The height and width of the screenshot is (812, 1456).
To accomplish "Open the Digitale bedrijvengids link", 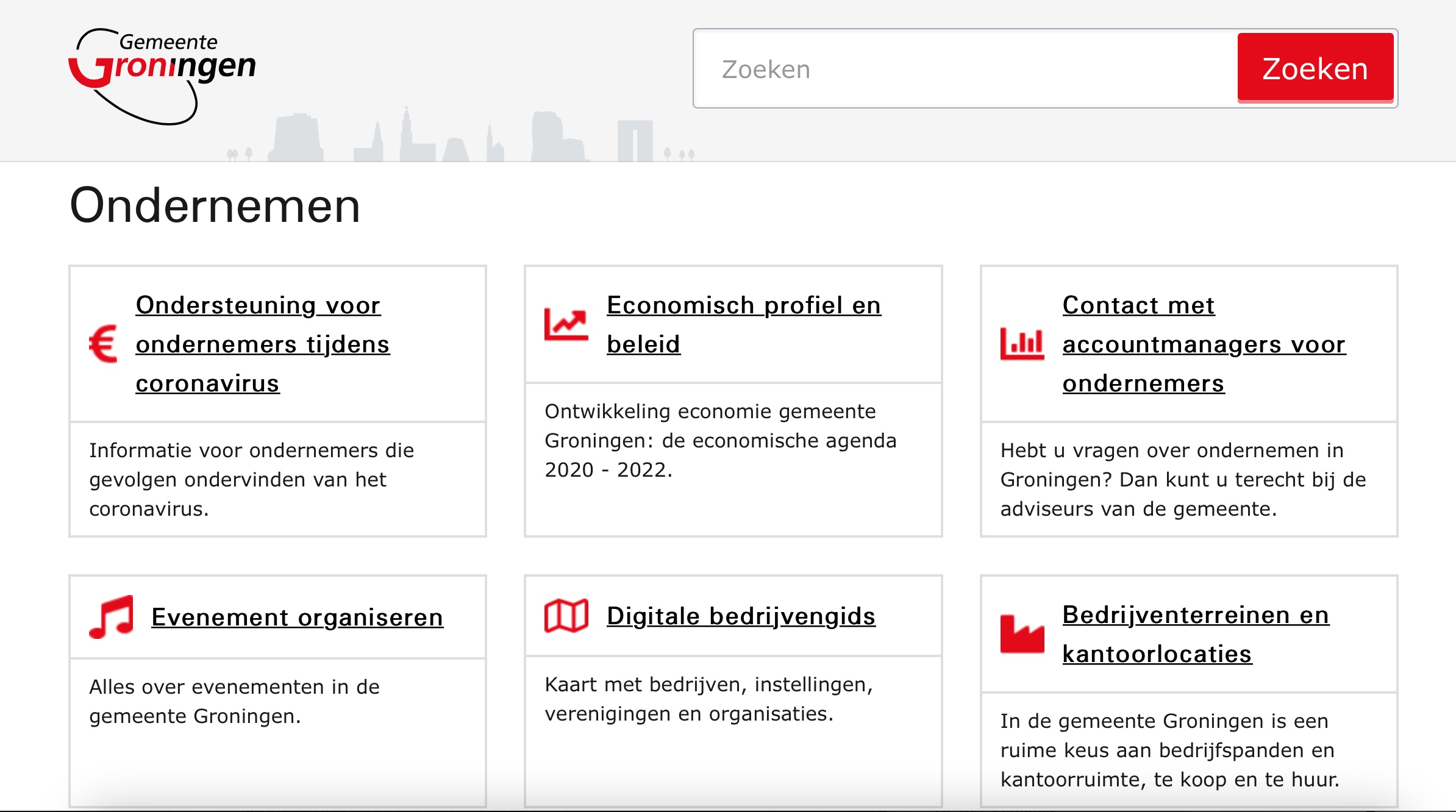I will coord(741,616).
